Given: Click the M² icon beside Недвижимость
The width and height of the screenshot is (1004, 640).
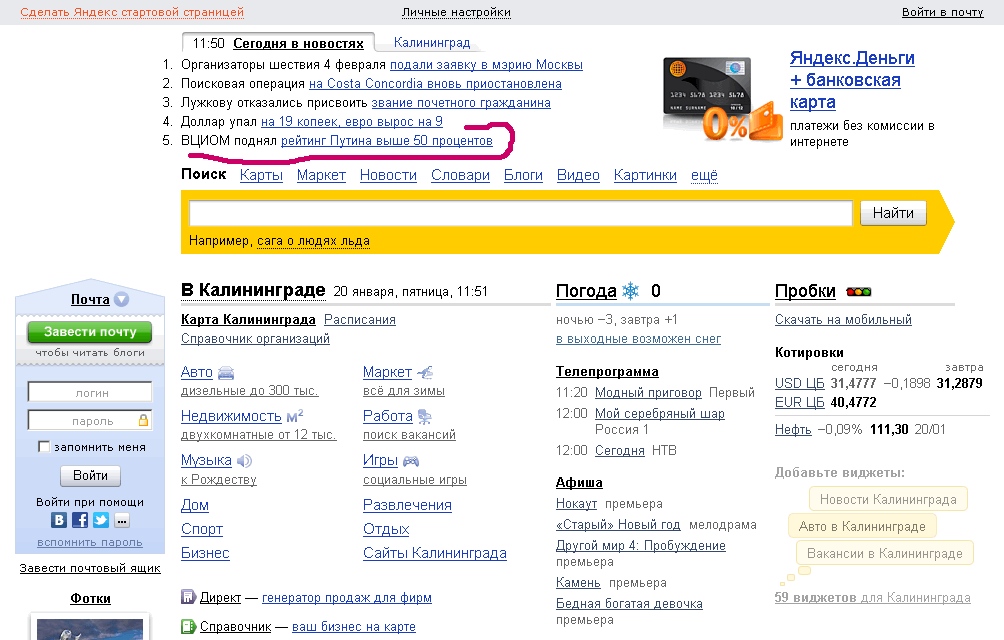Looking at the screenshot, I should [295, 416].
